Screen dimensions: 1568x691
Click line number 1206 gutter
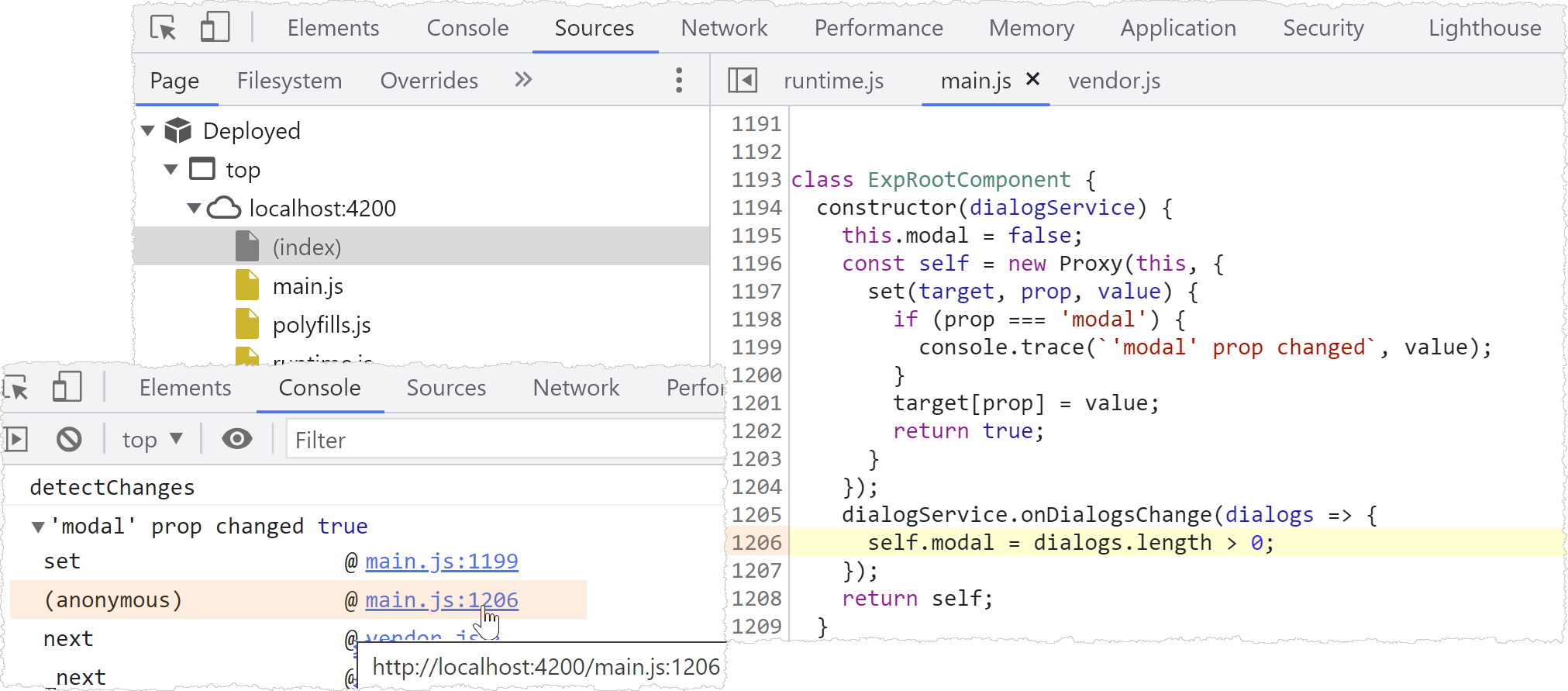(756, 543)
